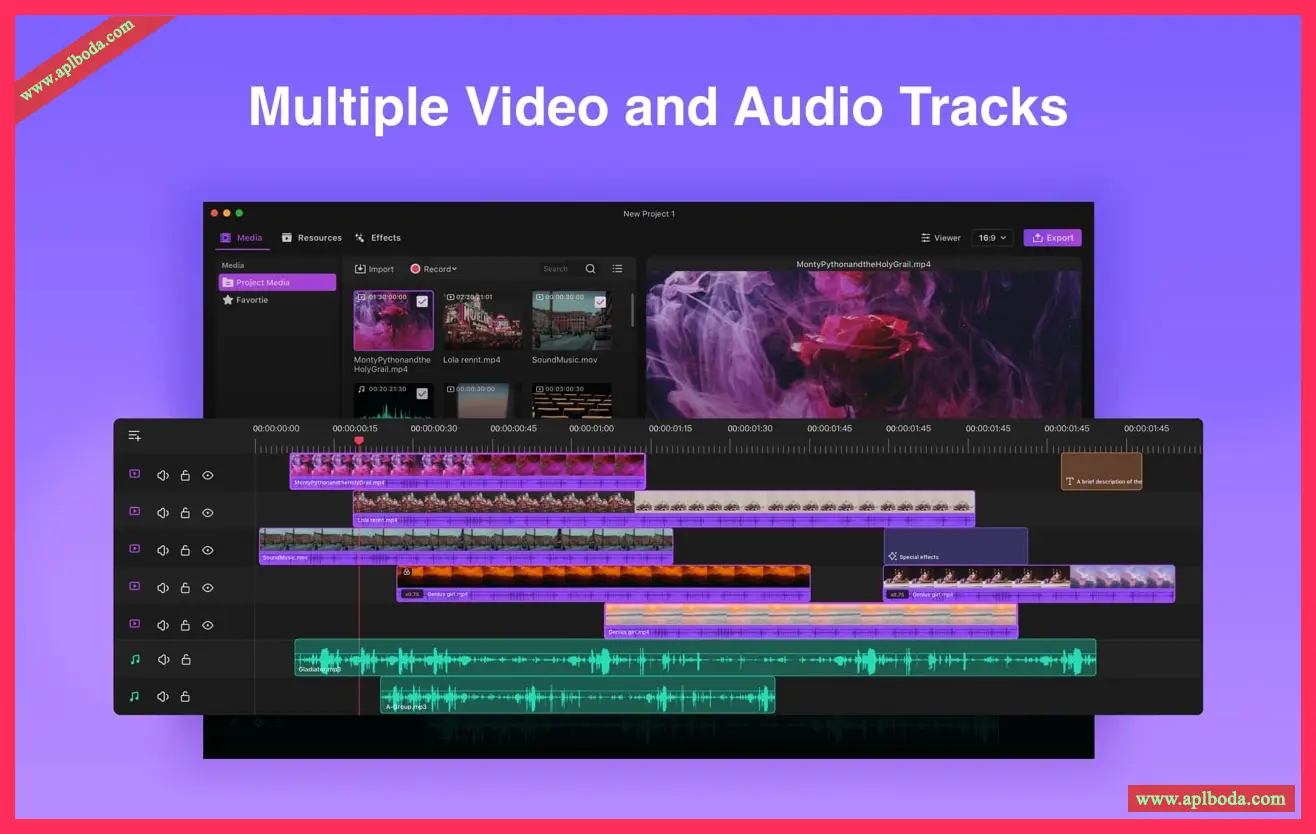Viewport: 1316px width, 834px height.
Task: Click the lock icon on MontyPythonandtheHolyGrail.mp4 track
Action: pos(185,476)
